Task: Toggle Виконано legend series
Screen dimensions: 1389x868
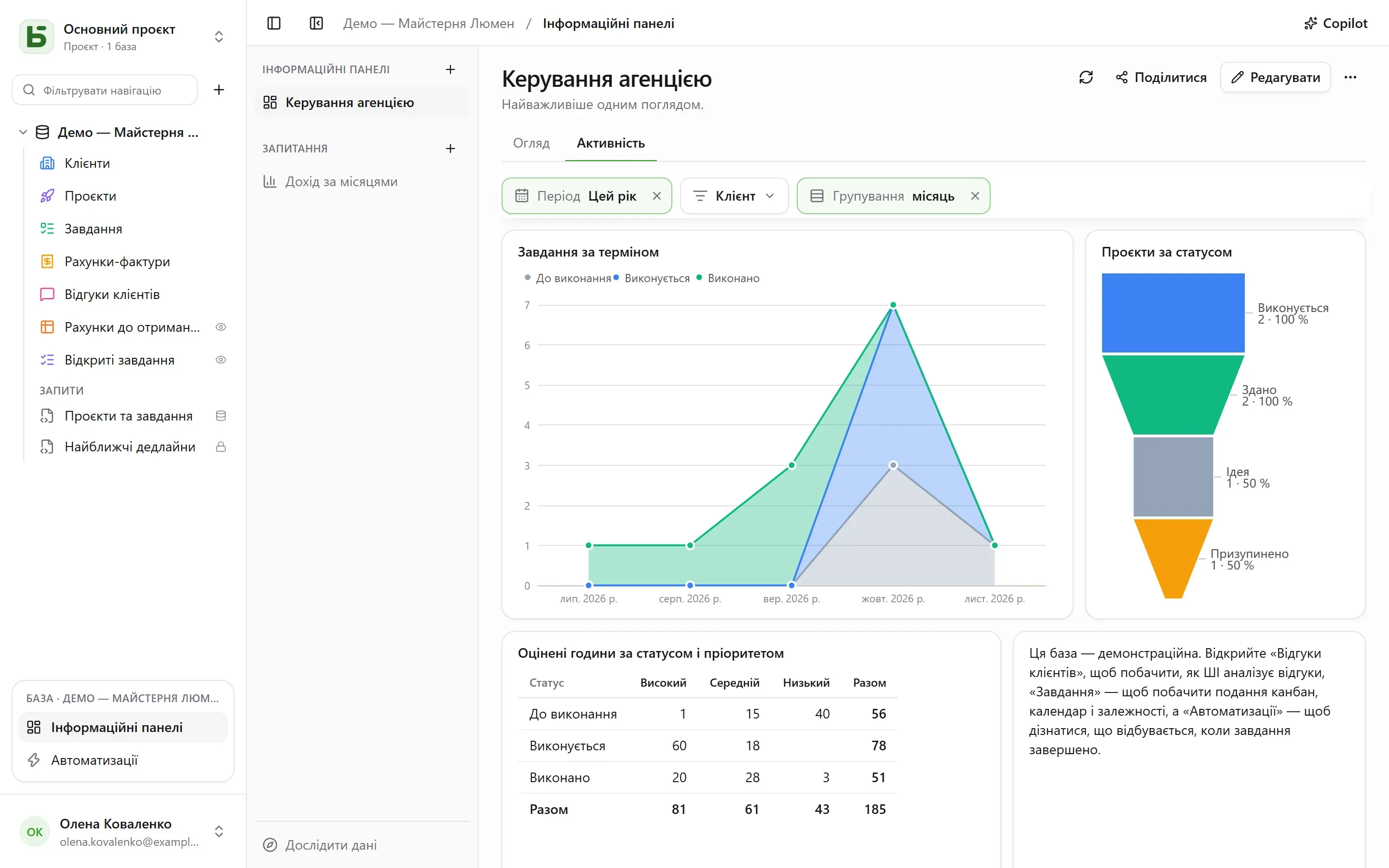Action: 728,278
